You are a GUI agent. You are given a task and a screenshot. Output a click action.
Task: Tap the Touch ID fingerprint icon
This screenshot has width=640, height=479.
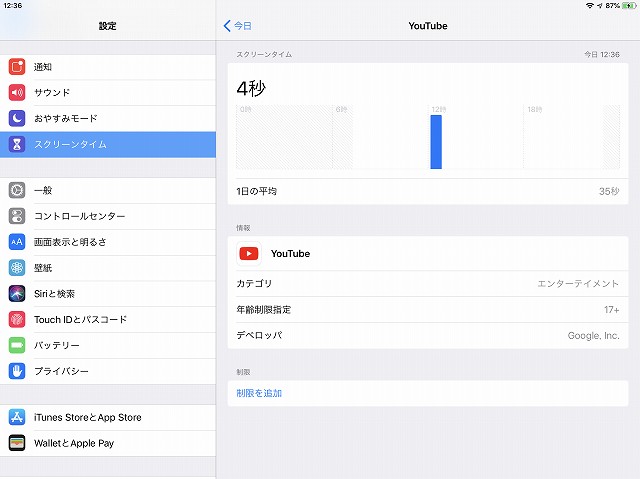[x=17, y=319]
